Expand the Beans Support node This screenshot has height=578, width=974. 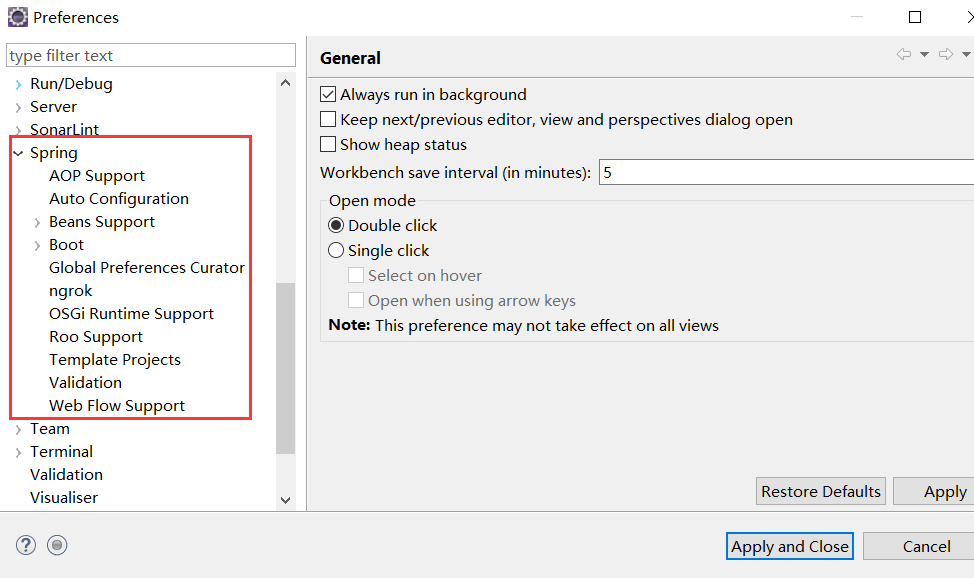pyautogui.click(x=37, y=222)
